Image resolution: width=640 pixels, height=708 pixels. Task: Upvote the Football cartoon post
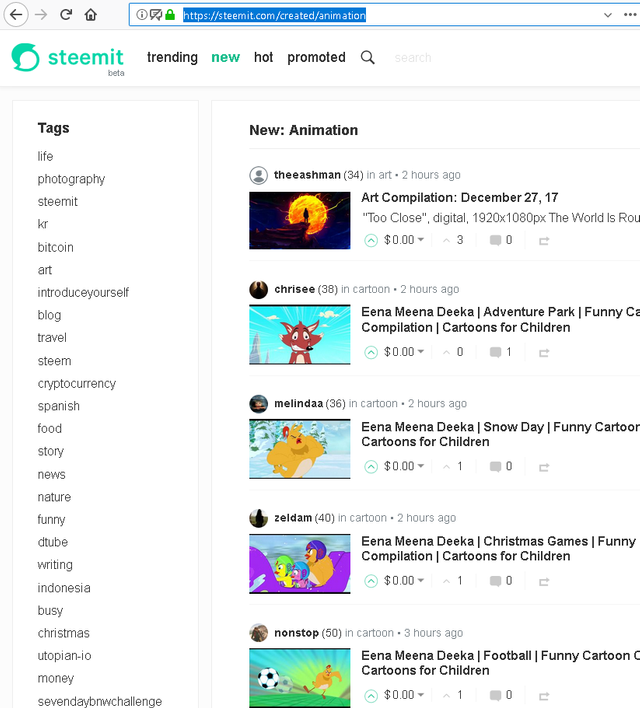click(371, 695)
